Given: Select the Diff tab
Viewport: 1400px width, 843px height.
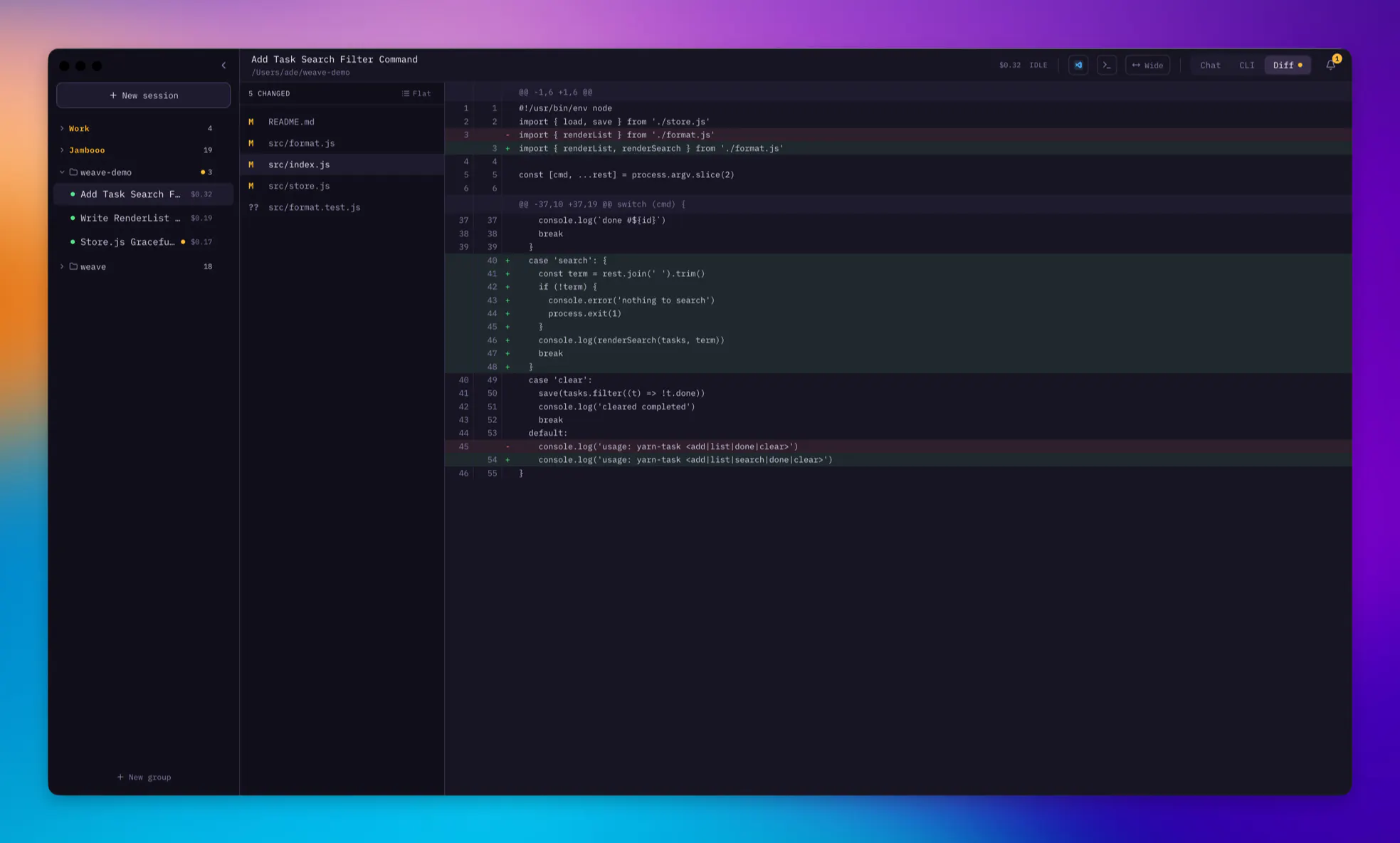Looking at the screenshot, I should 1288,65.
